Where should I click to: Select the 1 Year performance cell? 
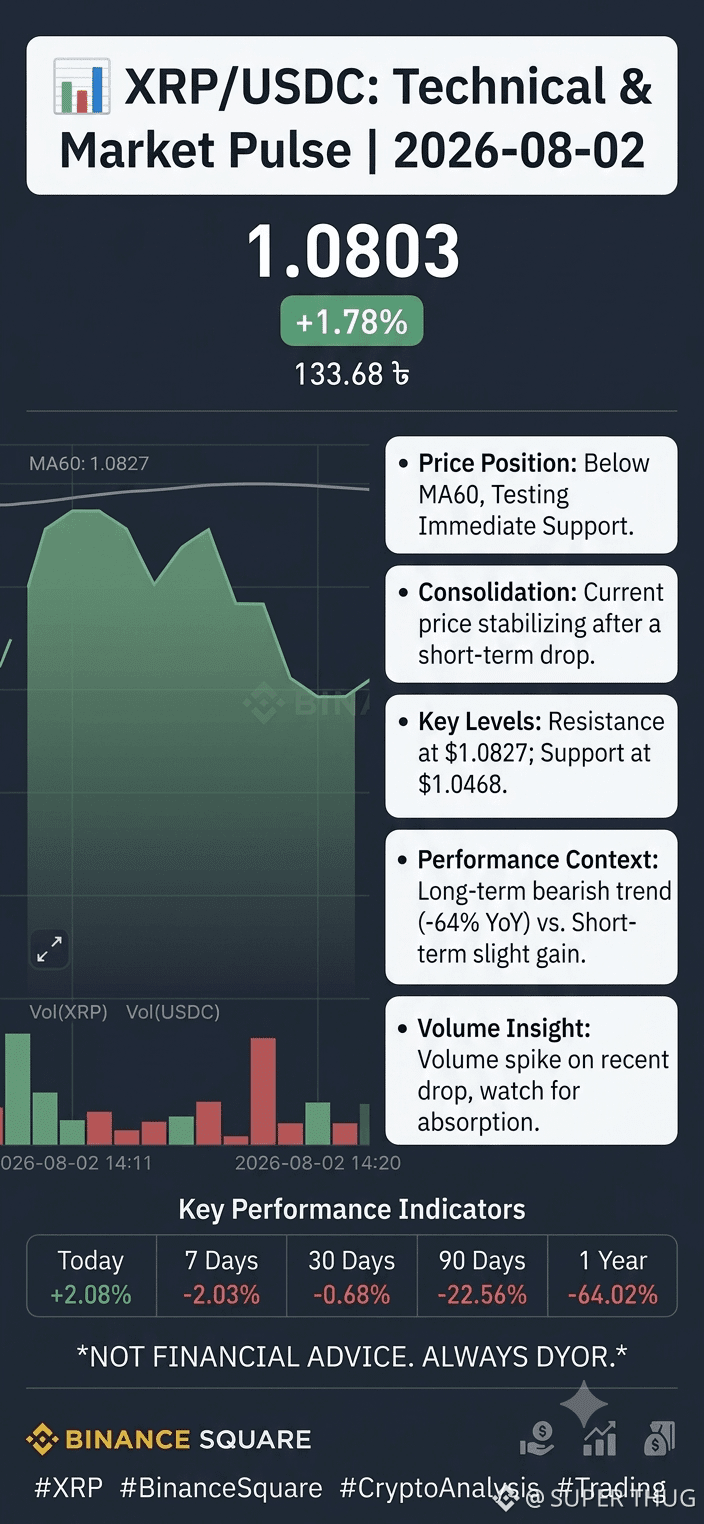[613, 1277]
